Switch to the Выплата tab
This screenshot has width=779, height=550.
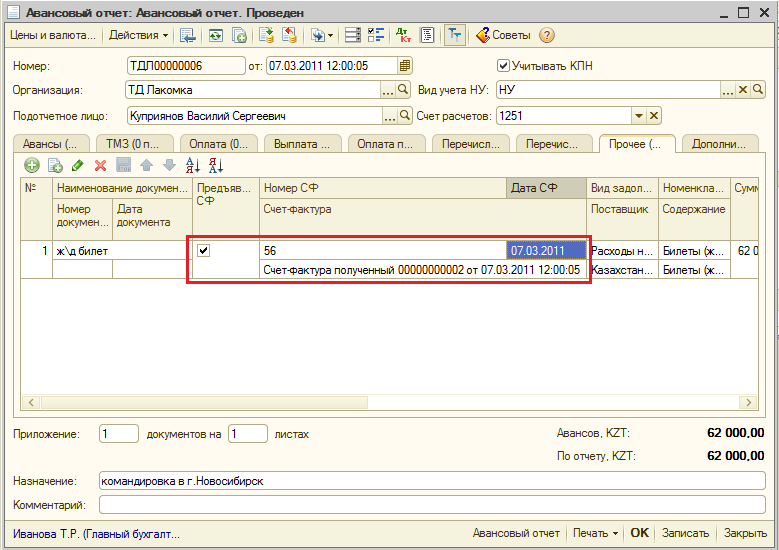point(302,144)
